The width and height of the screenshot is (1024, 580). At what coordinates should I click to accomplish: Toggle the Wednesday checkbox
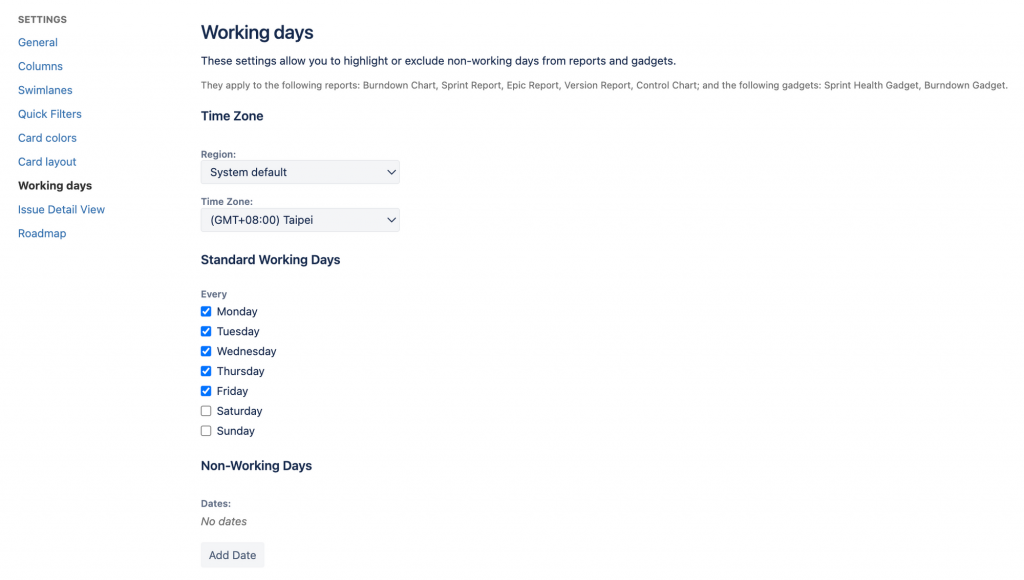(206, 351)
